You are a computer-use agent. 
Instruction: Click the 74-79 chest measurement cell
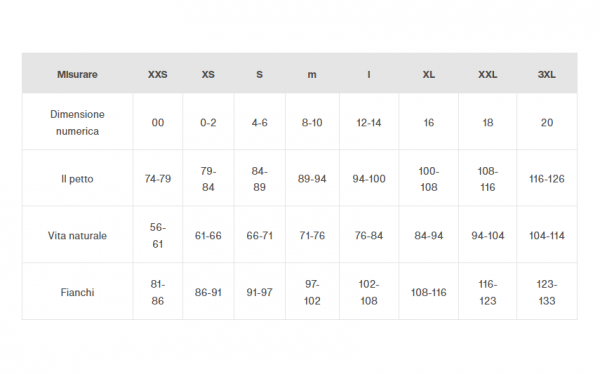(x=158, y=179)
